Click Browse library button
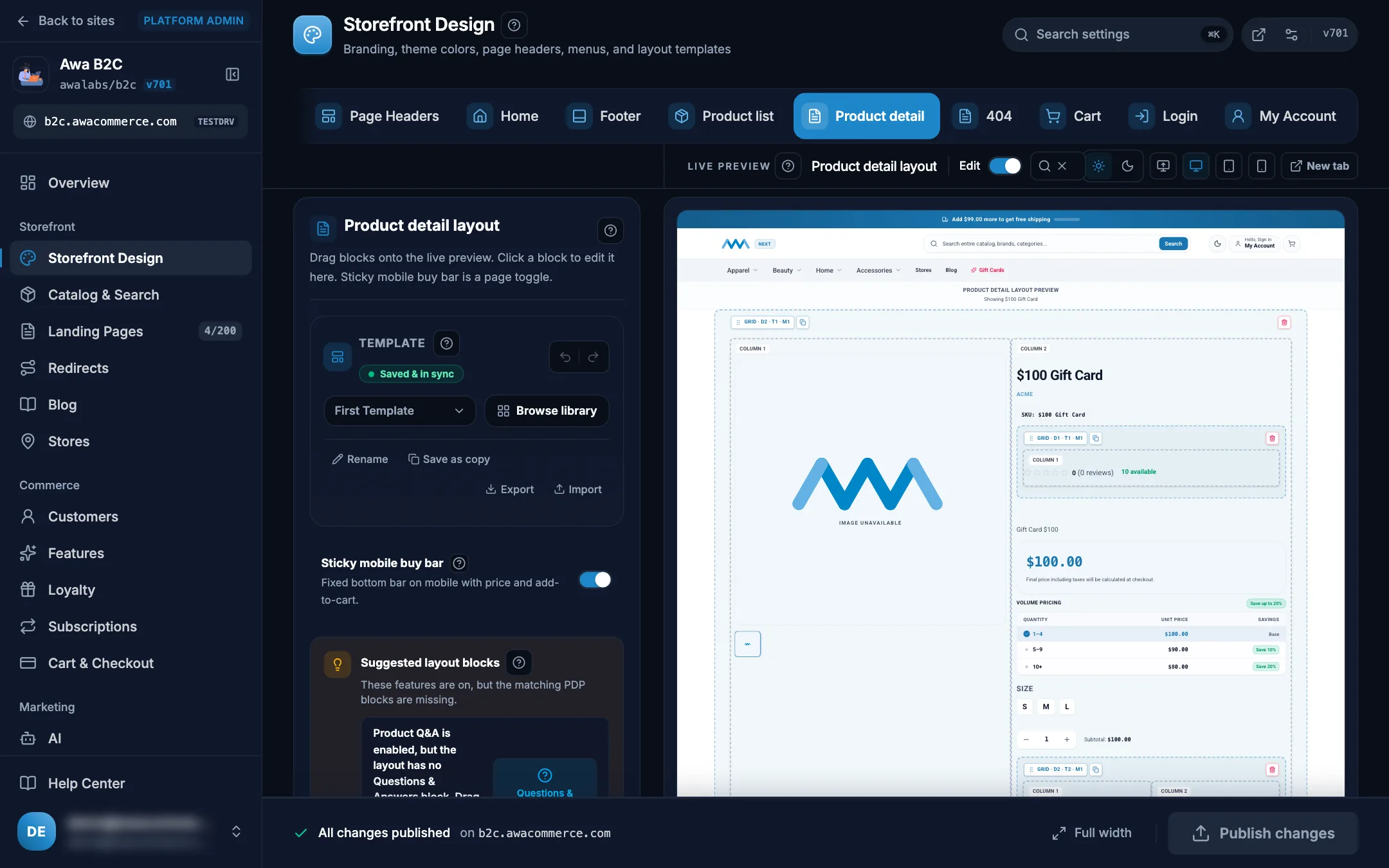 tap(547, 410)
